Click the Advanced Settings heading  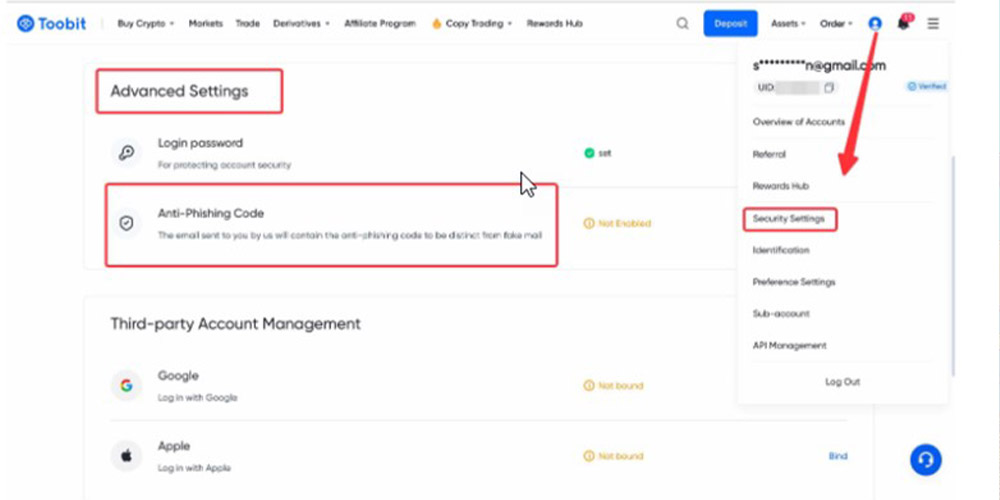(179, 91)
